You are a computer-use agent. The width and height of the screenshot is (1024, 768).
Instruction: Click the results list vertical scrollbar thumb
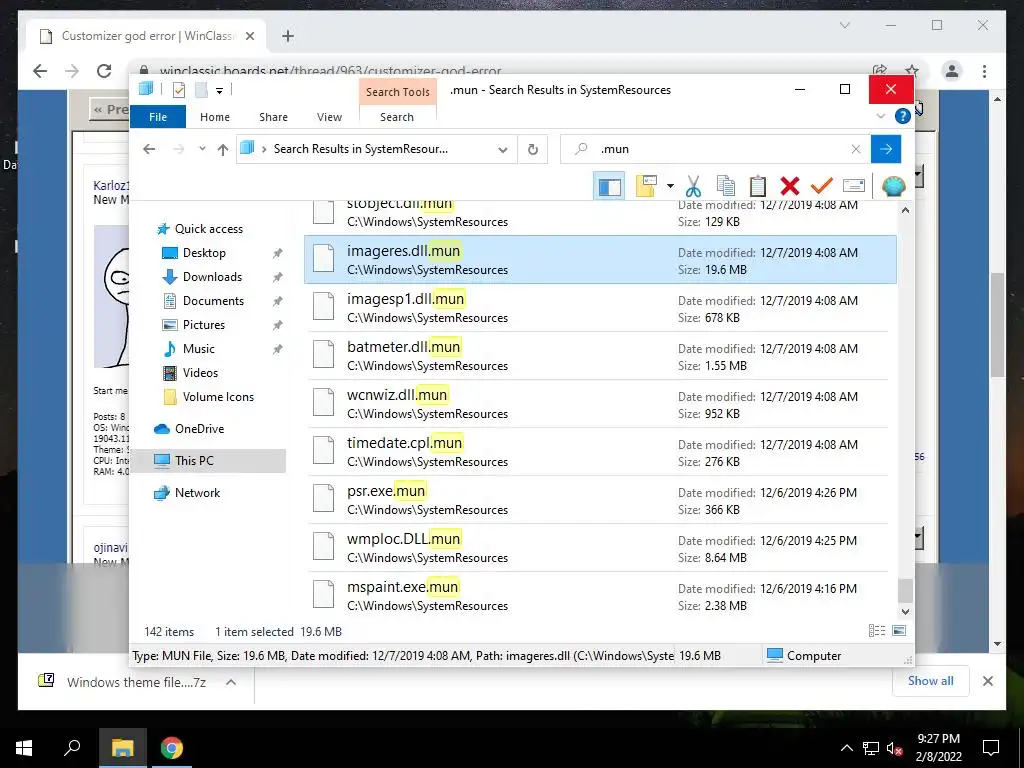(x=905, y=591)
